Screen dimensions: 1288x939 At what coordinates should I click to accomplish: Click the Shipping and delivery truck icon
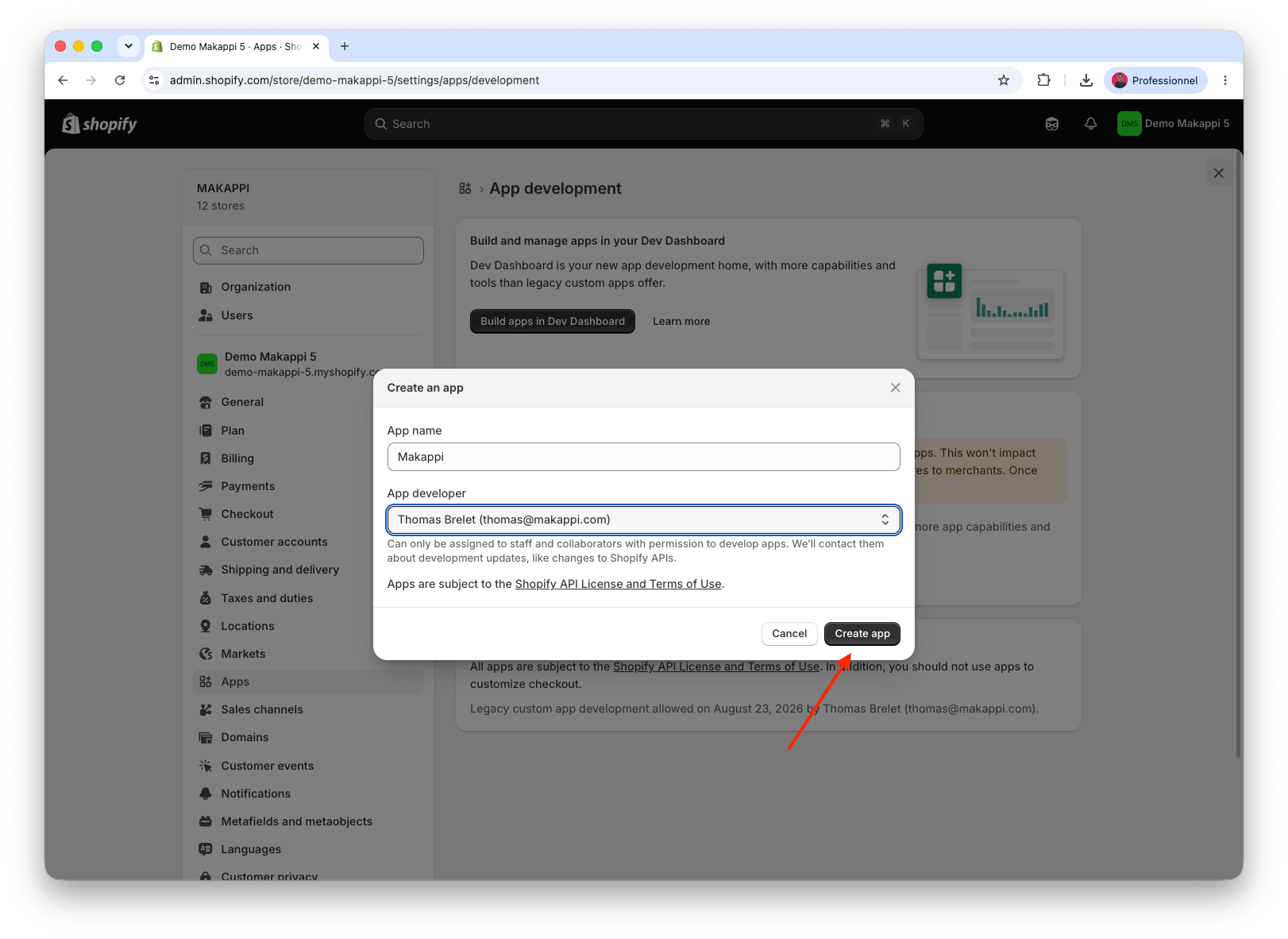point(206,570)
